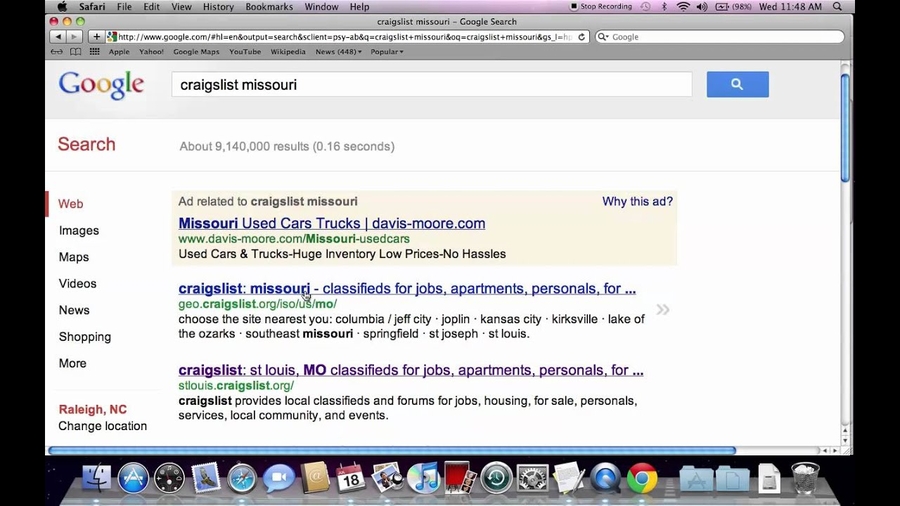This screenshot has height=506, width=900.
Task: Open the View menu
Action: pyautogui.click(x=181, y=7)
